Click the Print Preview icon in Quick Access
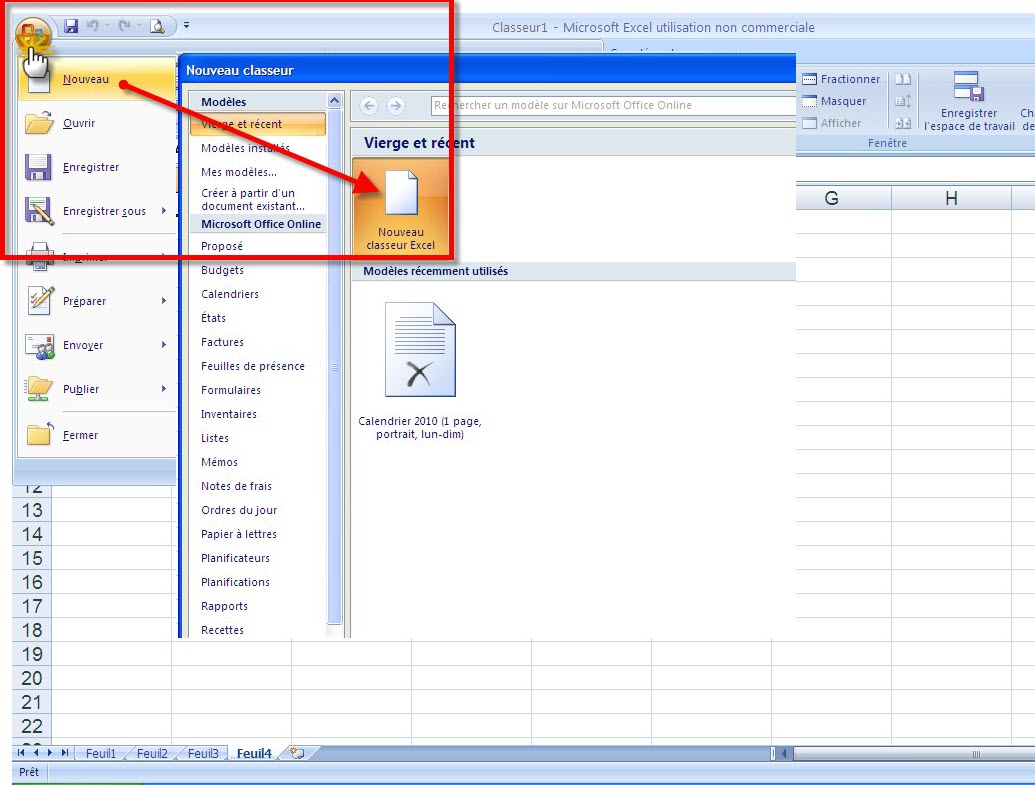The width and height of the screenshot is (1035, 785). click(157, 26)
